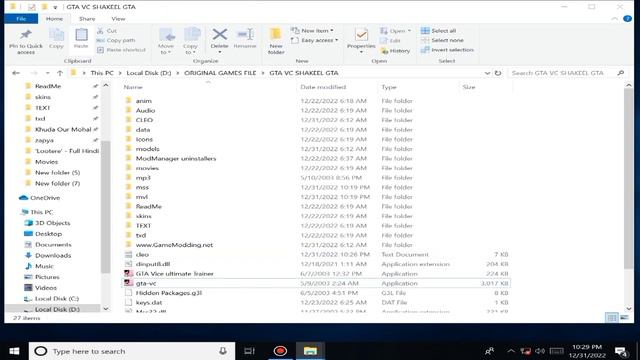Create a New folder from ribbon
This screenshot has height=360, width=640.
tap(276, 42)
